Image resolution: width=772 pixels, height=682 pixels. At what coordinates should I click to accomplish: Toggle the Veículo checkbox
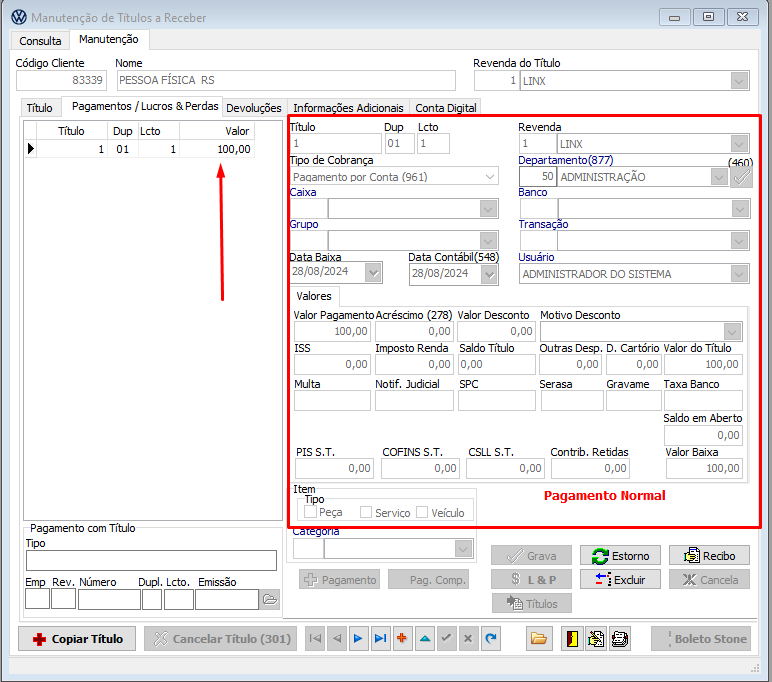coord(422,512)
